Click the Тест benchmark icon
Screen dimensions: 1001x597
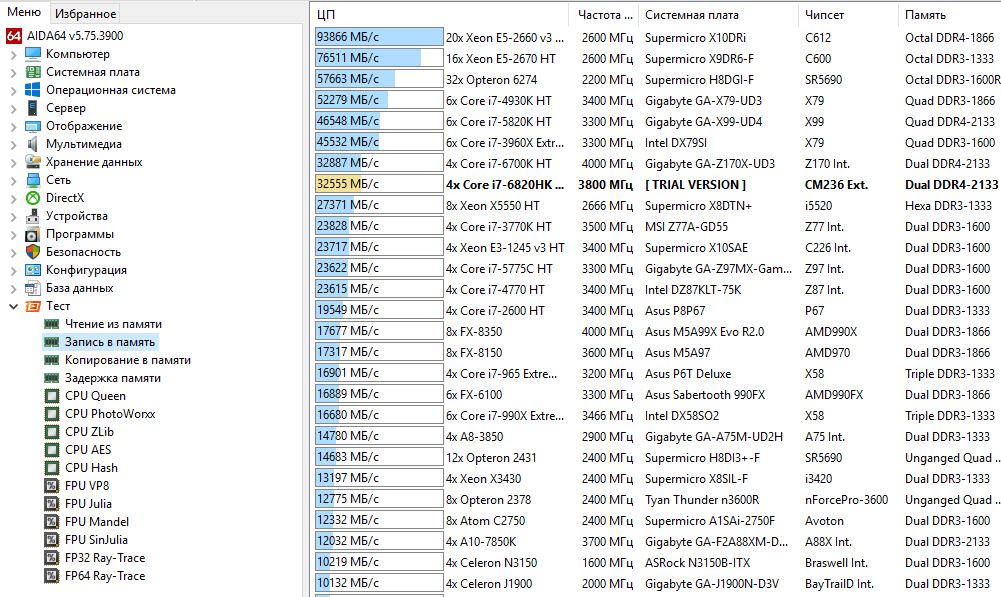tap(33, 306)
